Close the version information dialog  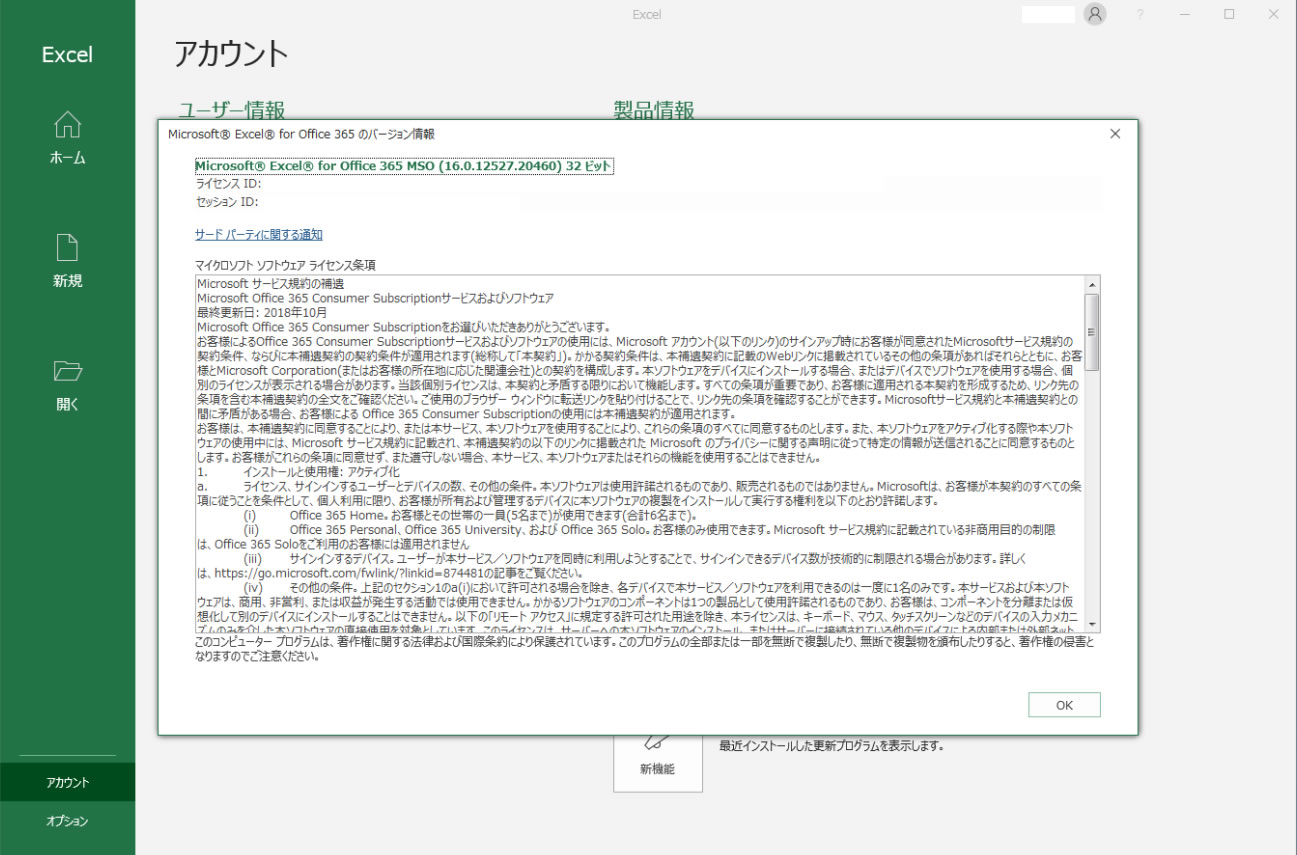tap(1115, 134)
